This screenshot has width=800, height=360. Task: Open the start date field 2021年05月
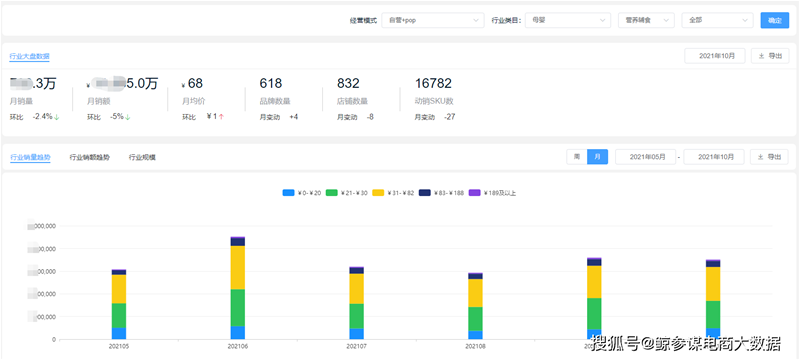[x=645, y=157]
